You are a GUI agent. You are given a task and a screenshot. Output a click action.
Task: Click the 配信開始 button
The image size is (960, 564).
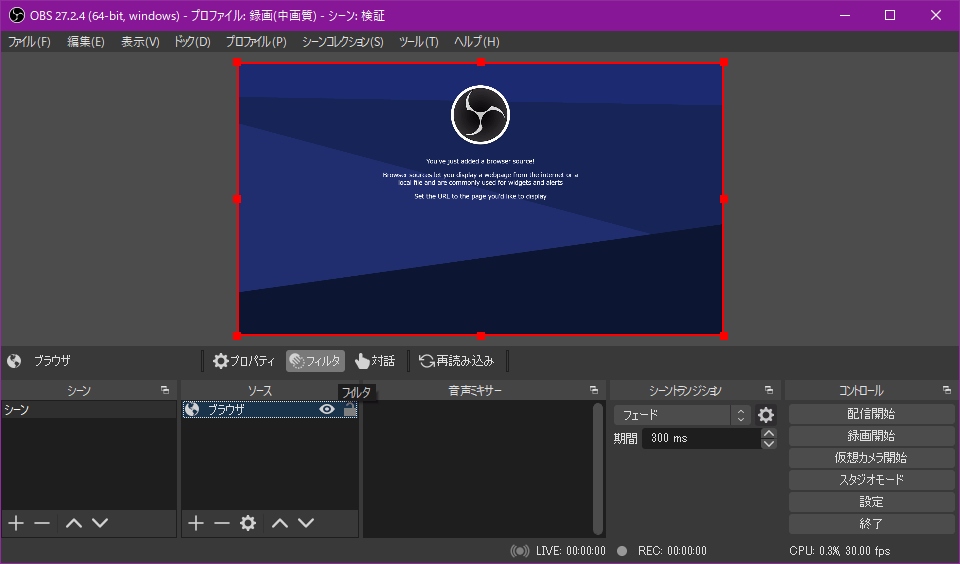coord(871,414)
